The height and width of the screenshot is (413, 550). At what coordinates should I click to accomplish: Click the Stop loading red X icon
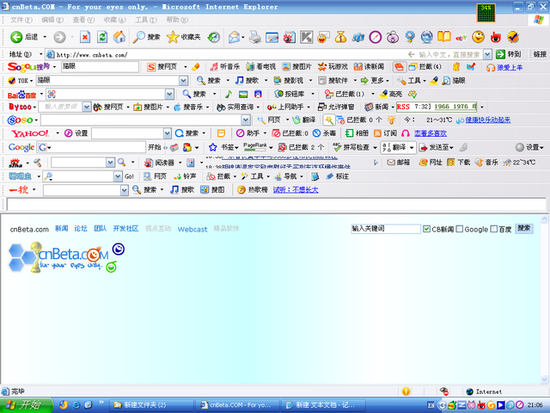tap(85, 37)
